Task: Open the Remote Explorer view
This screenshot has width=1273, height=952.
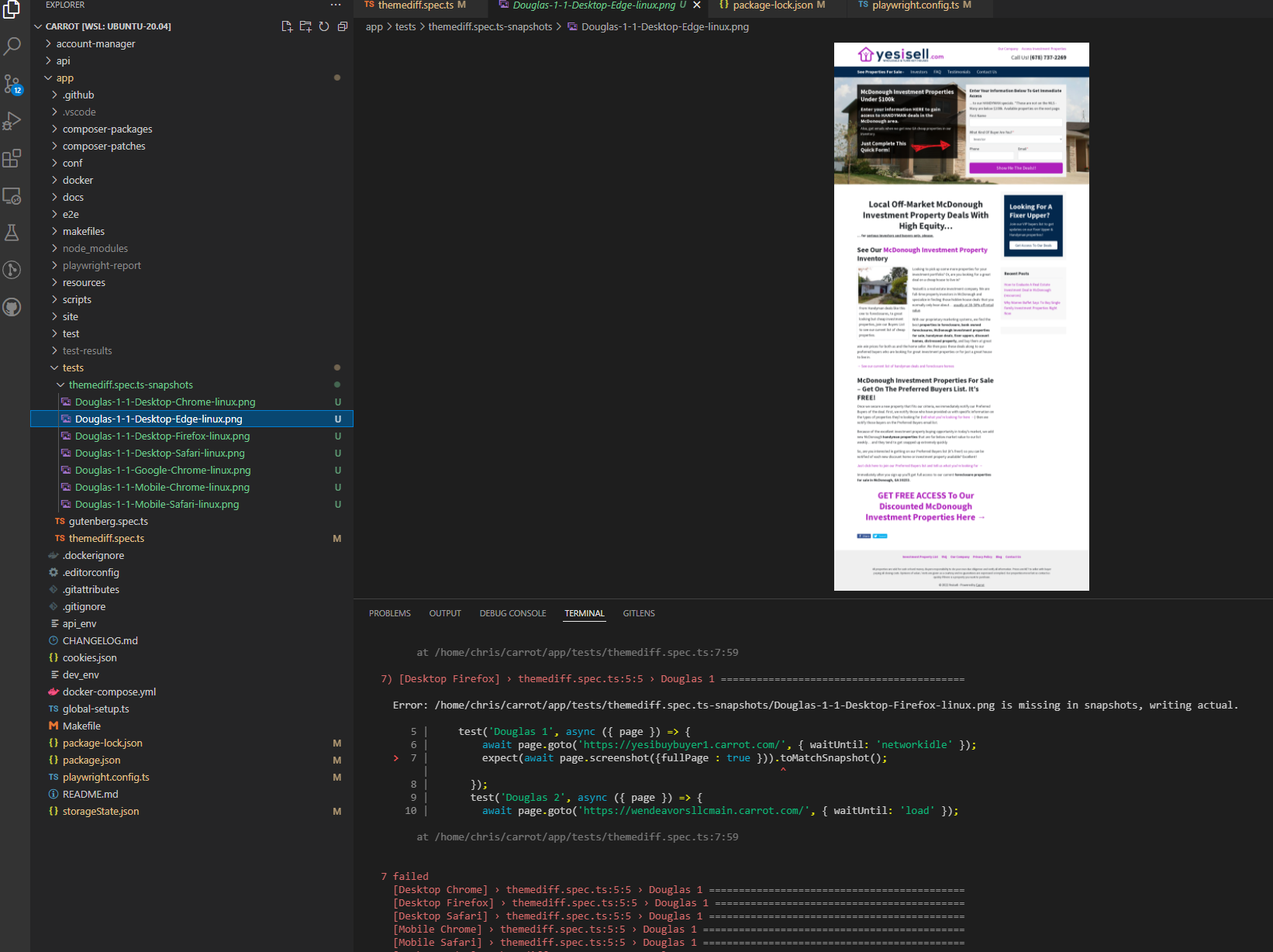Action: coord(12,195)
